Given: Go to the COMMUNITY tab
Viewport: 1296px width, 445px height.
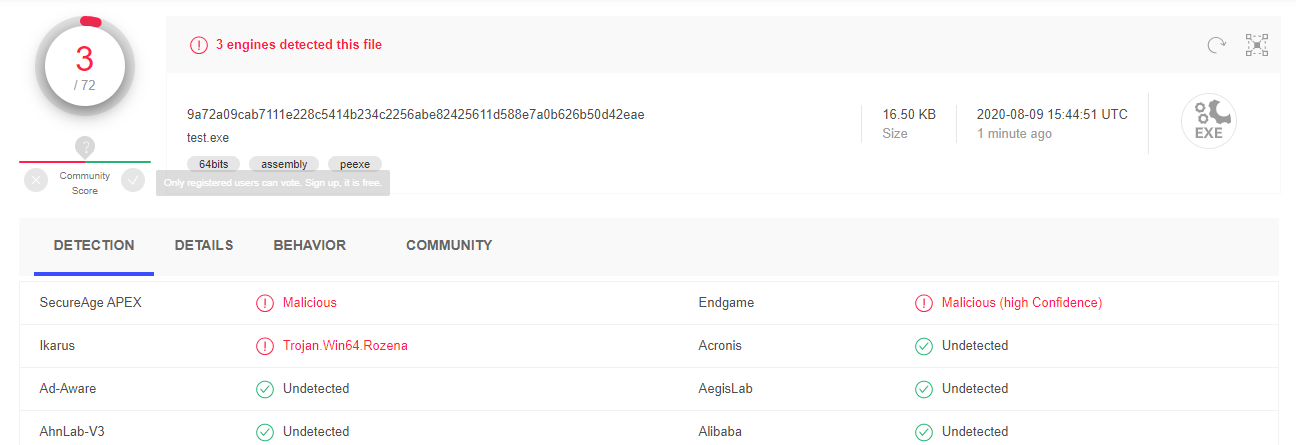Looking at the screenshot, I should (x=449, y=245).
